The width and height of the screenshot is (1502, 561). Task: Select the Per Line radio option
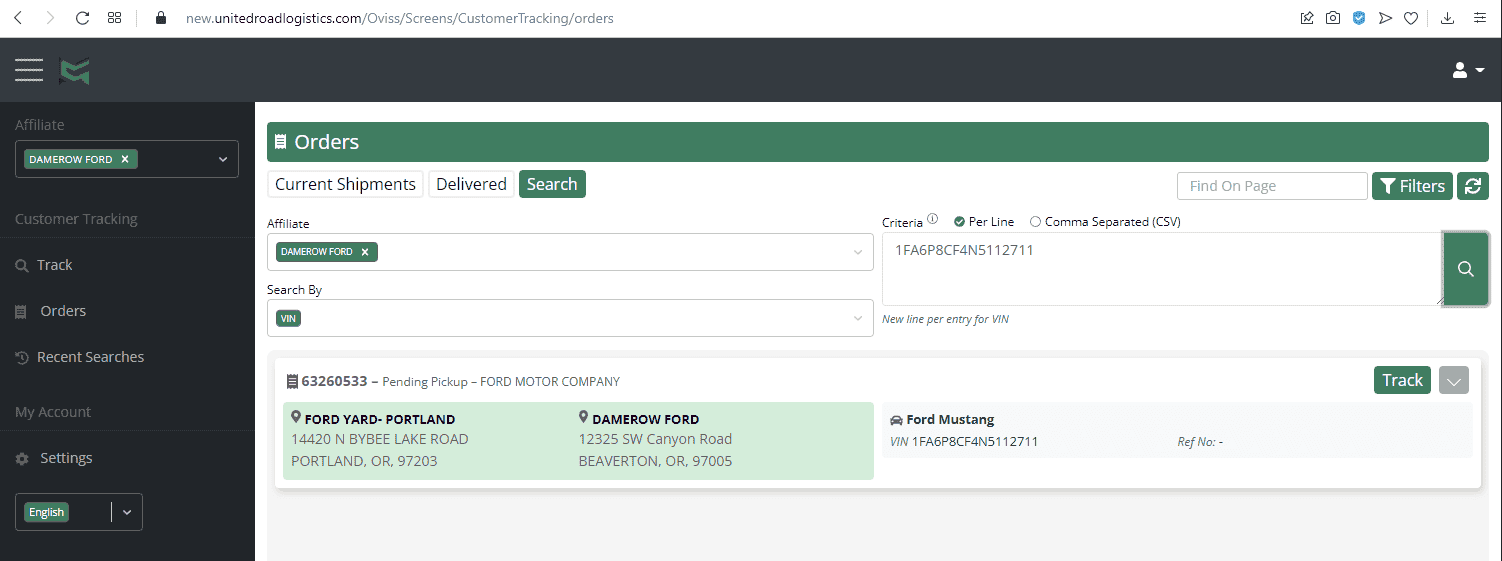click(x=959, y=221)
